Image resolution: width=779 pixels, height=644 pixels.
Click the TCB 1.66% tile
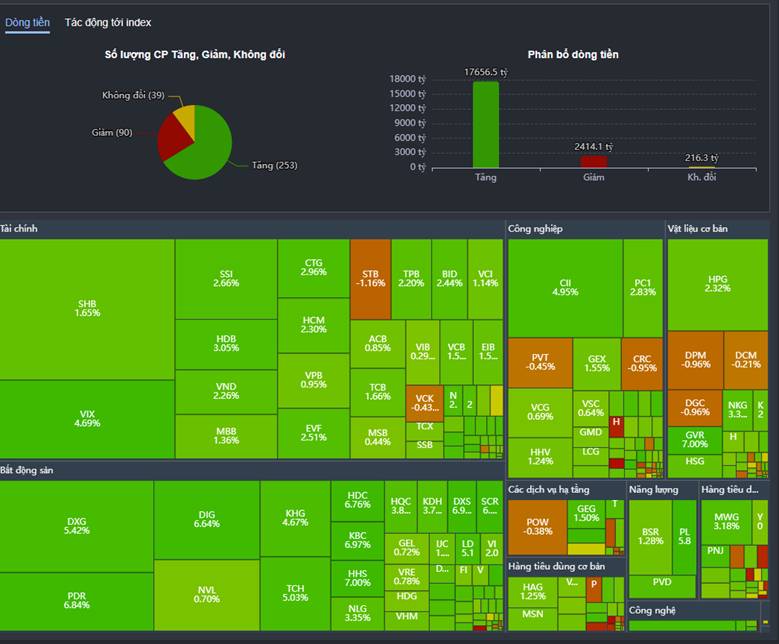pos(378,392)
